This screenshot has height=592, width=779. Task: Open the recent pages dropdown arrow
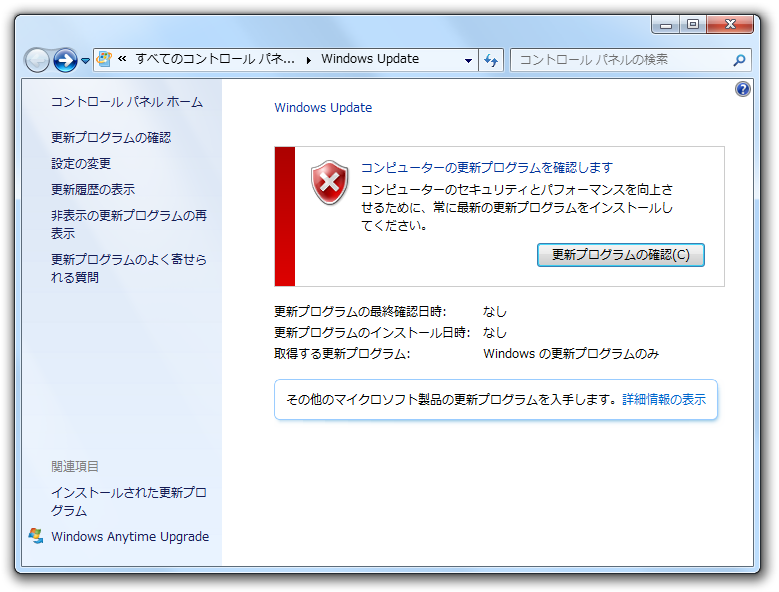click(x=85, y=61)
